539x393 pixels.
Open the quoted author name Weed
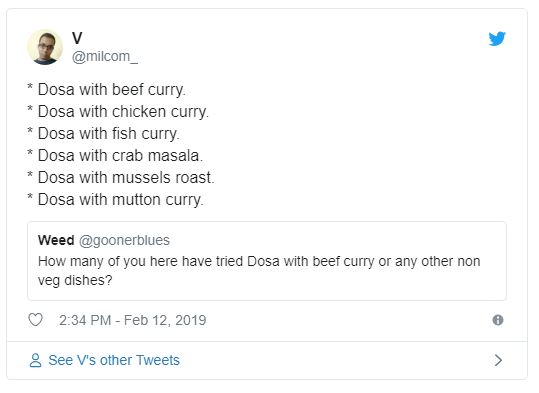point(56,240)
